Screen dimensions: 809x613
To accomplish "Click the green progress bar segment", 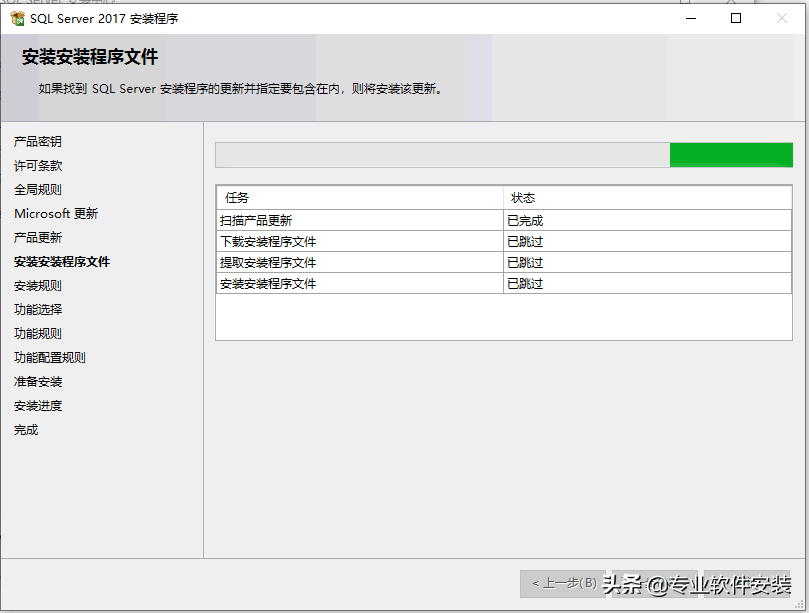I will 730,155.
